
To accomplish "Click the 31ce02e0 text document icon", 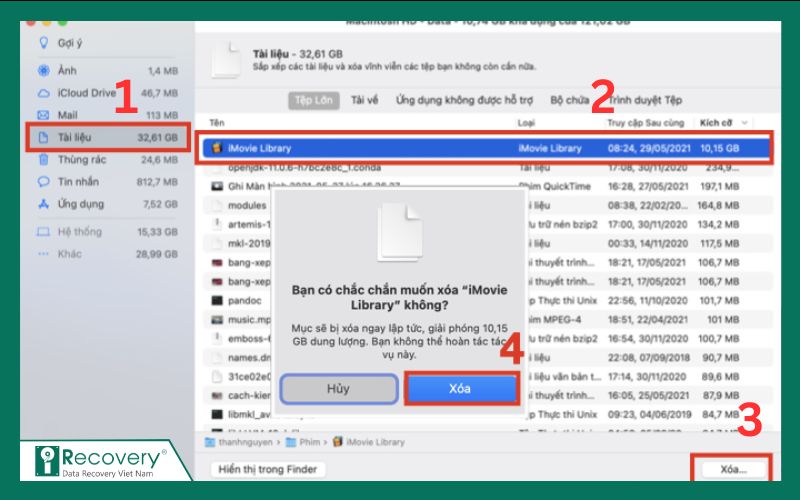I will 217,377.
